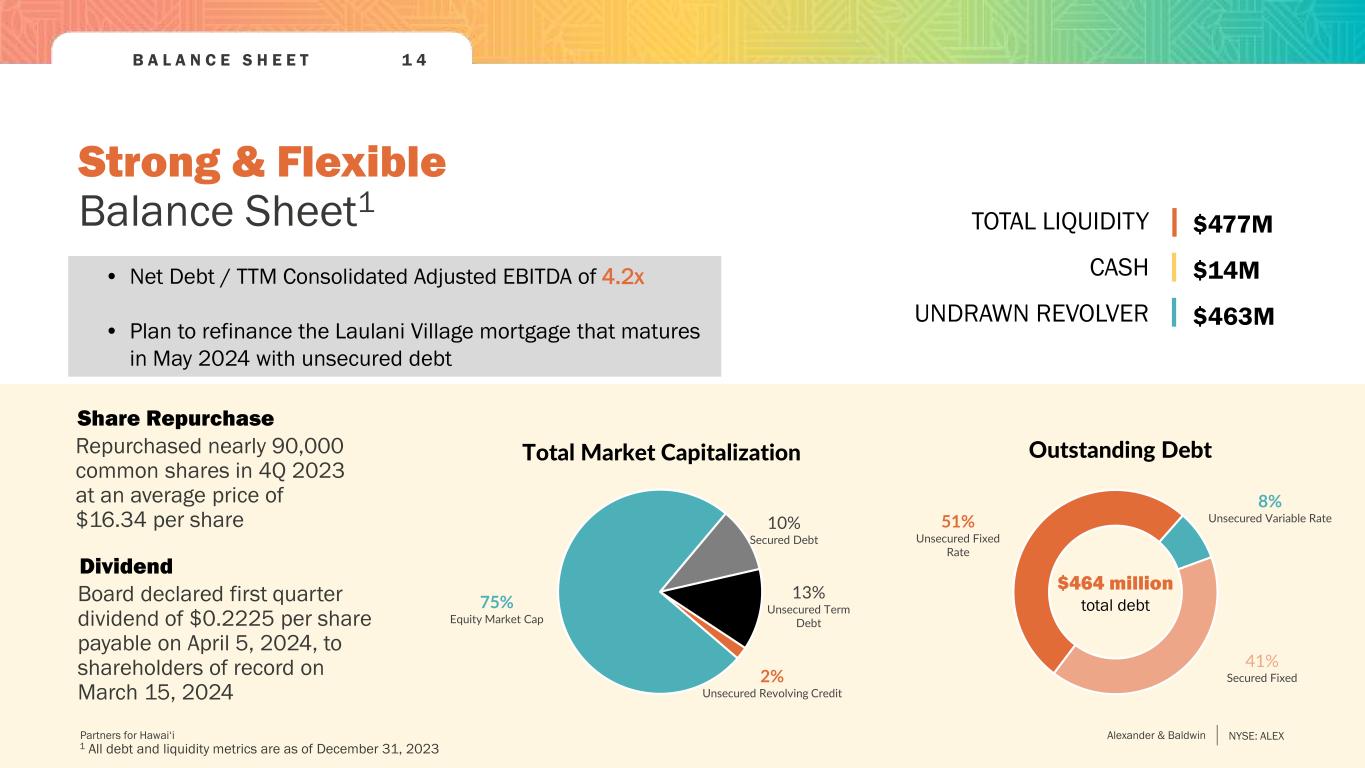This screenshot has height=768, width=1365.
Task: Click the $477M total liquidity value
Action: pyautogui.click(x=1233, y=224)
